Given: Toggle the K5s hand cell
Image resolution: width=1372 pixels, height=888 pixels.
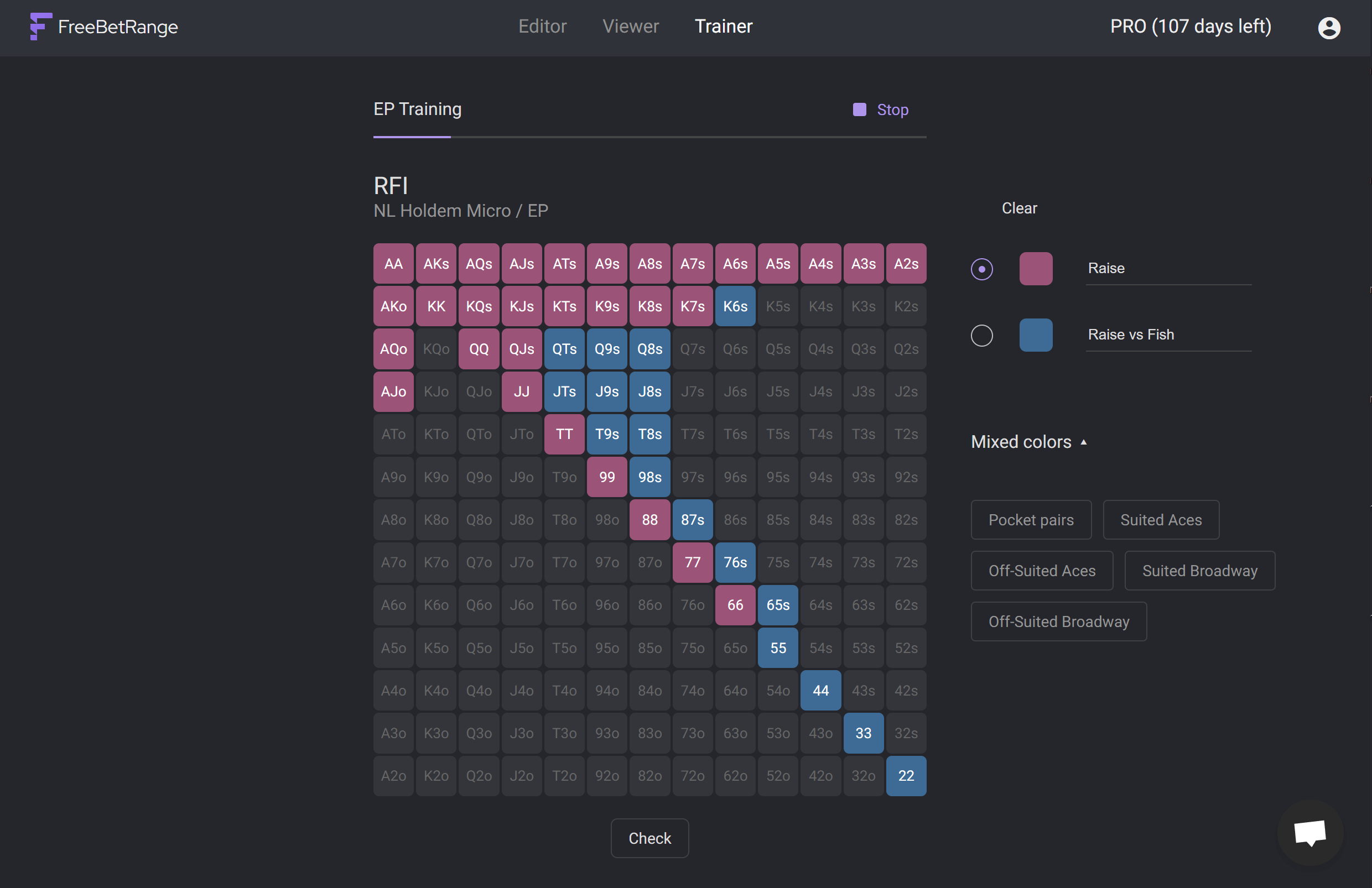Looking at the screenshot, I should click(778, 306).
